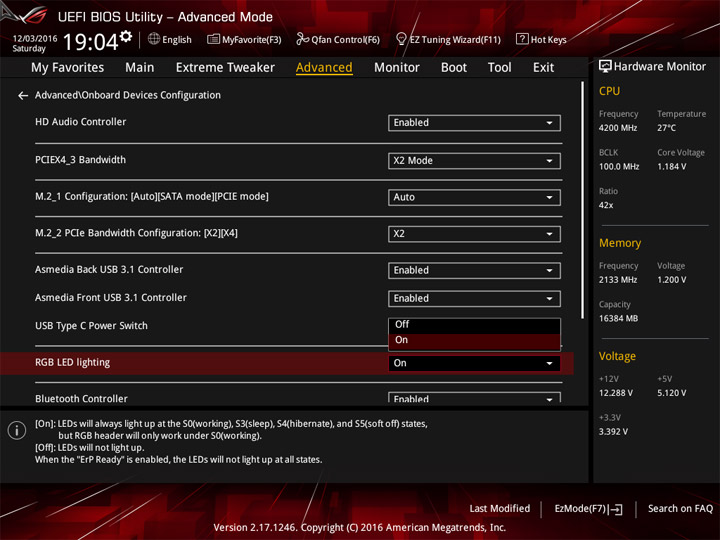Click the Bluetooth Controller label
Image resolution: width=720 pixels, height=540 pixels.
81,399
